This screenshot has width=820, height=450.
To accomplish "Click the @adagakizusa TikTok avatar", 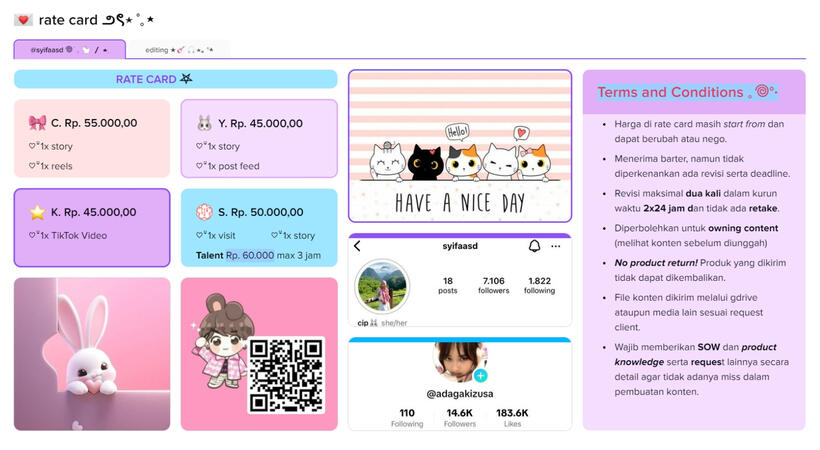I will [x=460, y=362].
